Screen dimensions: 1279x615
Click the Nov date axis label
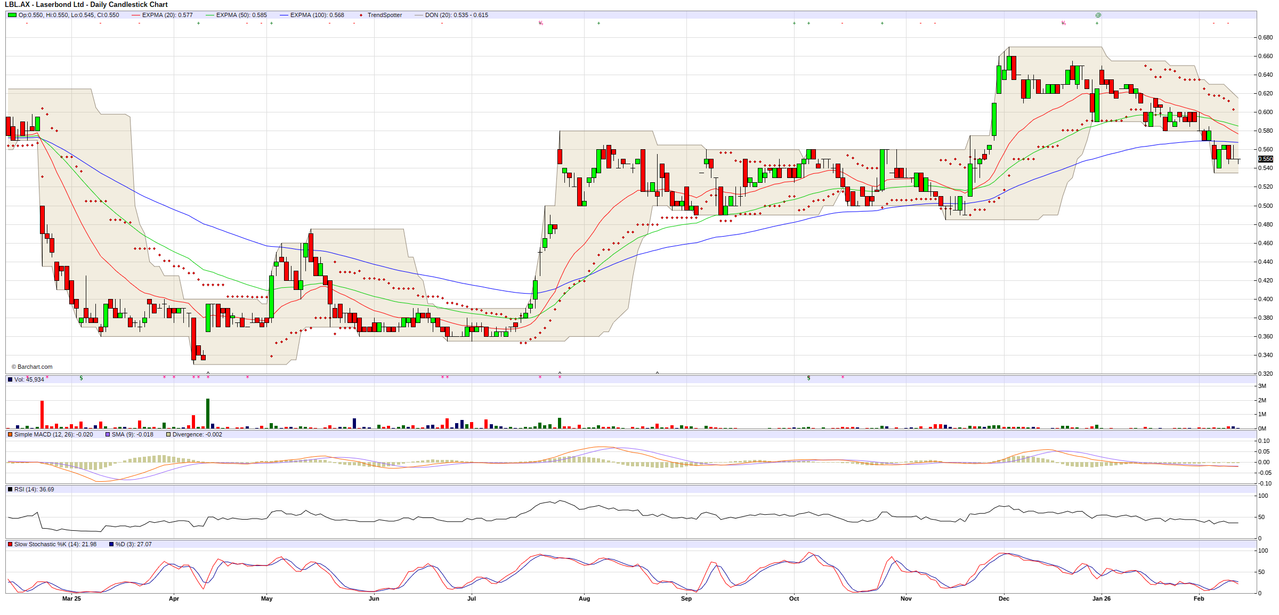(x=906, y=598)
